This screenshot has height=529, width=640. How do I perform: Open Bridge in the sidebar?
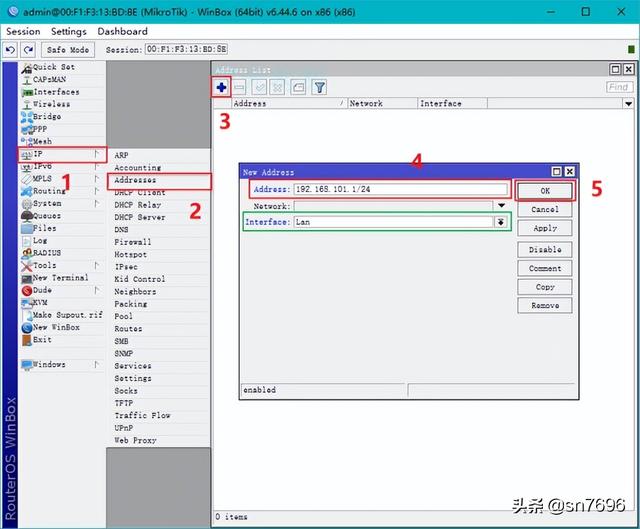[x=63, y=117]
